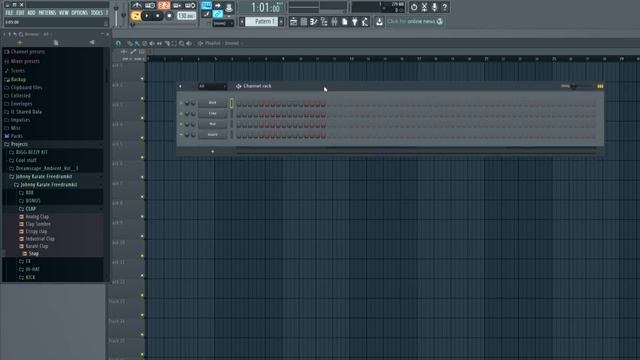Mute the Kick channel green LED
The height and width of the screenshot is (360, 640).
[181, 103]
